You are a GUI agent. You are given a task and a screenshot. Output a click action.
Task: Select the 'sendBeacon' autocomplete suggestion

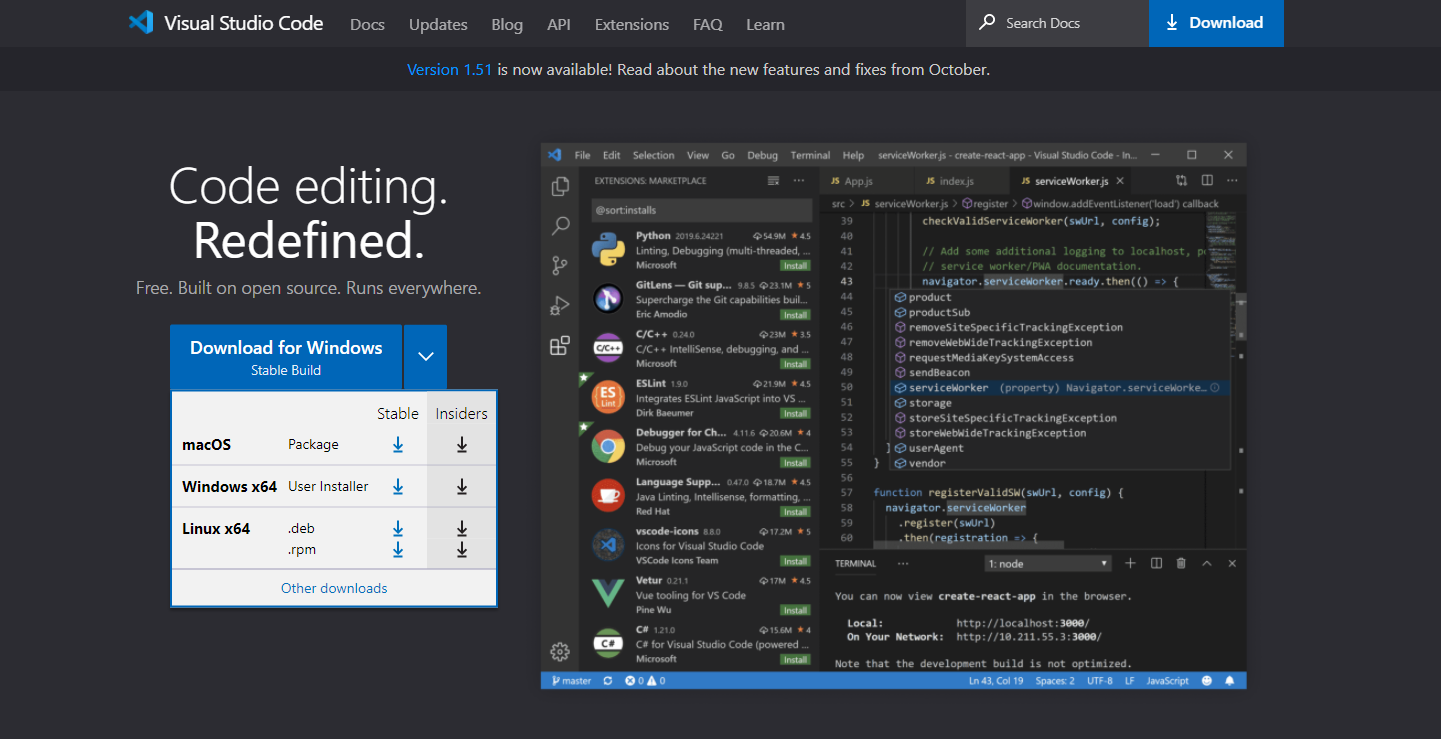pyautogui.click(x=939, y=373)
